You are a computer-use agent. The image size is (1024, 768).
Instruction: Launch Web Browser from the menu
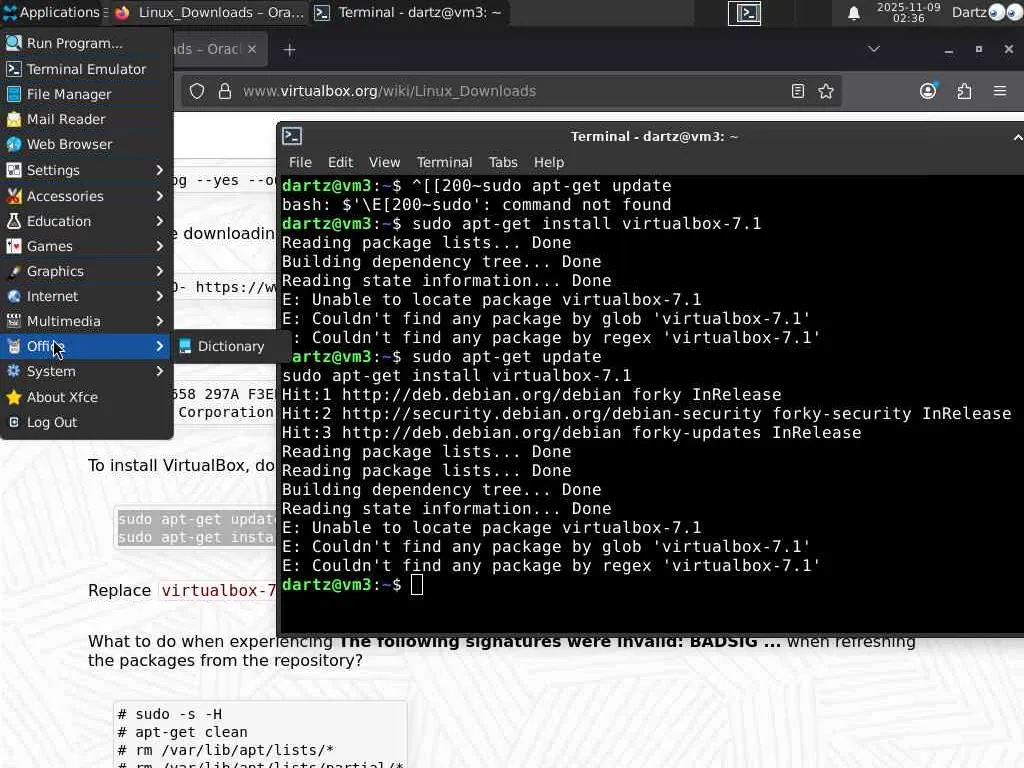pyautogui.click(x=86, y=144)
